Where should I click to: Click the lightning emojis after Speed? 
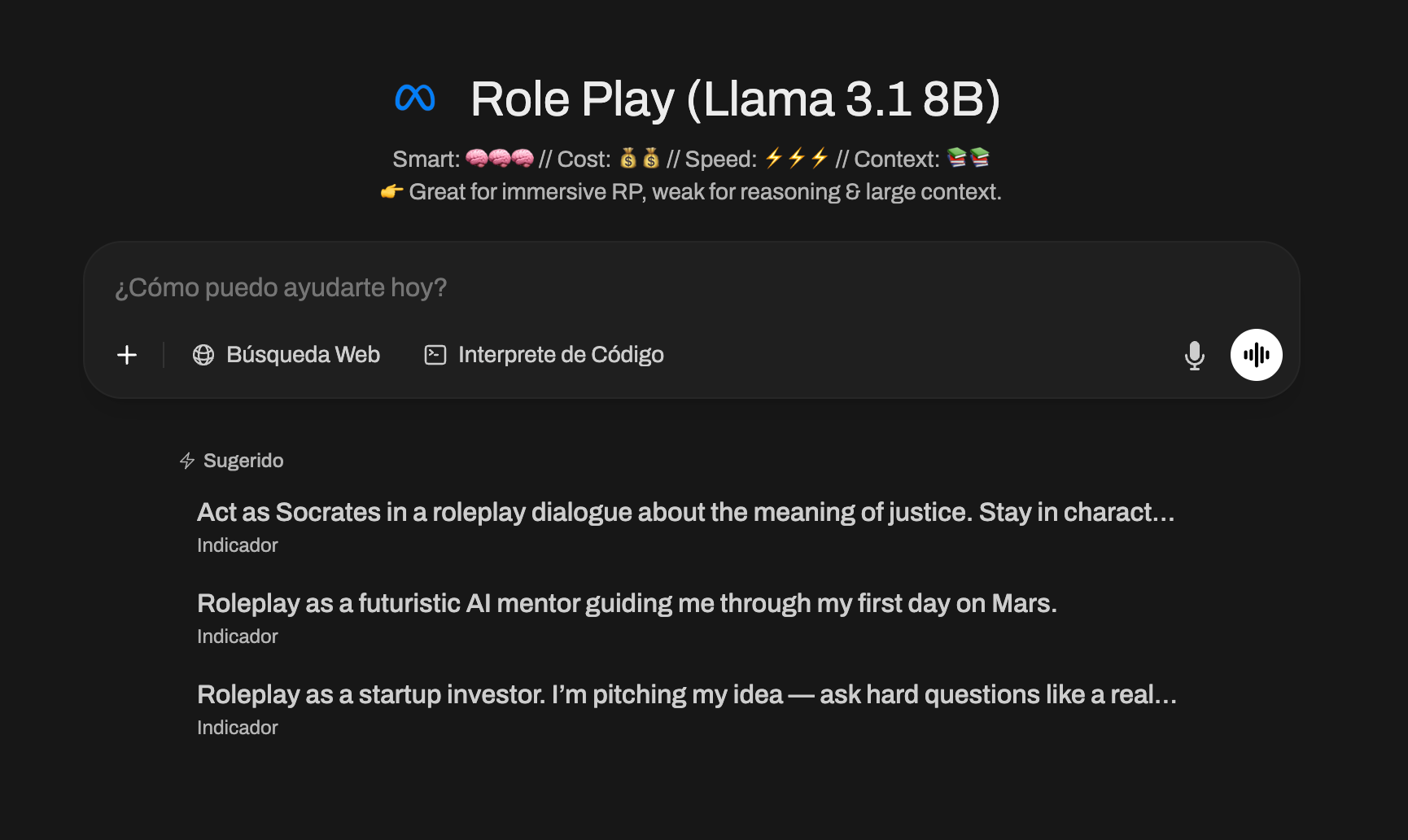point(796,158)
